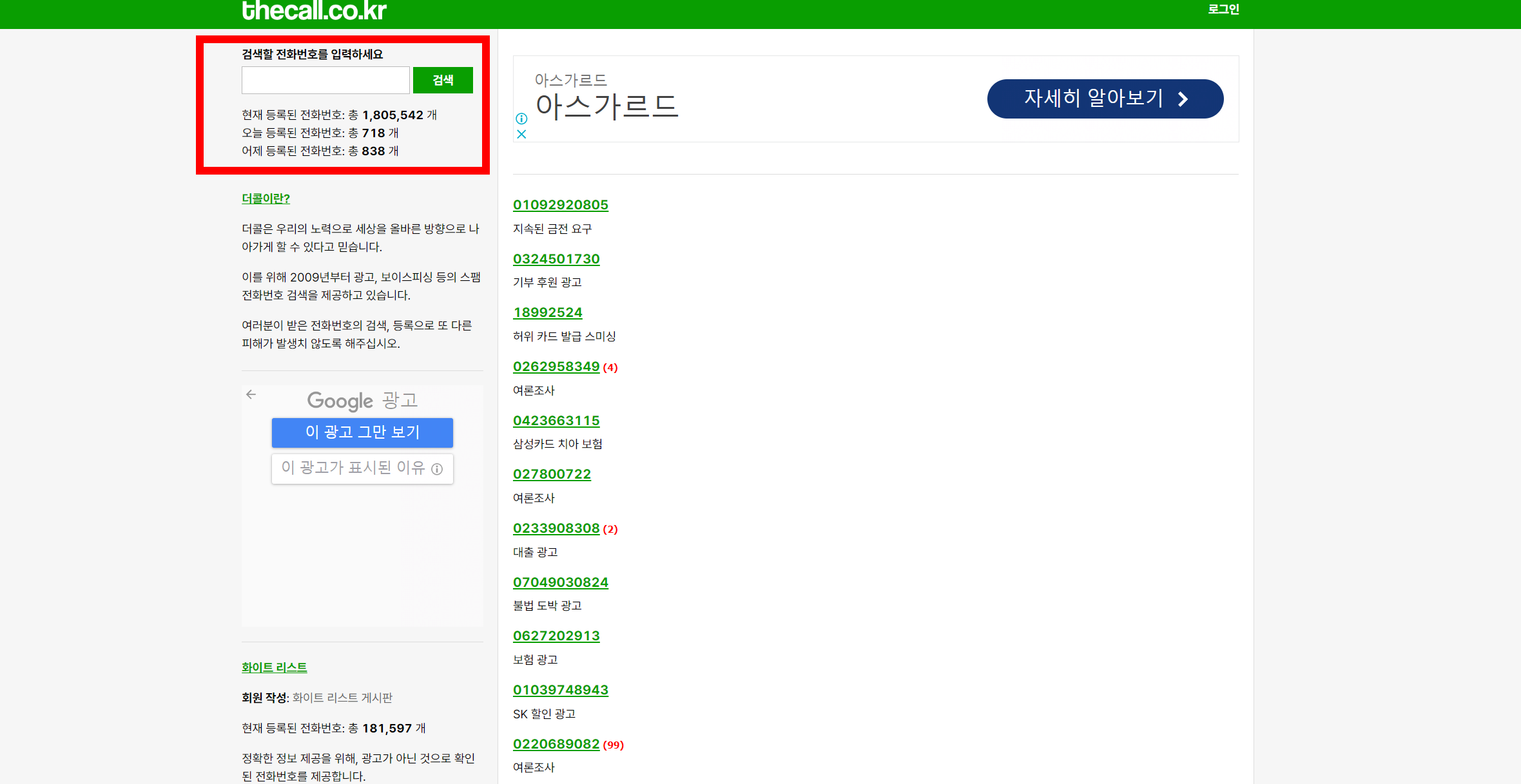Screen dimensions: 1521x784
Task: Open the 더콜이란? link
Action: 266,198
